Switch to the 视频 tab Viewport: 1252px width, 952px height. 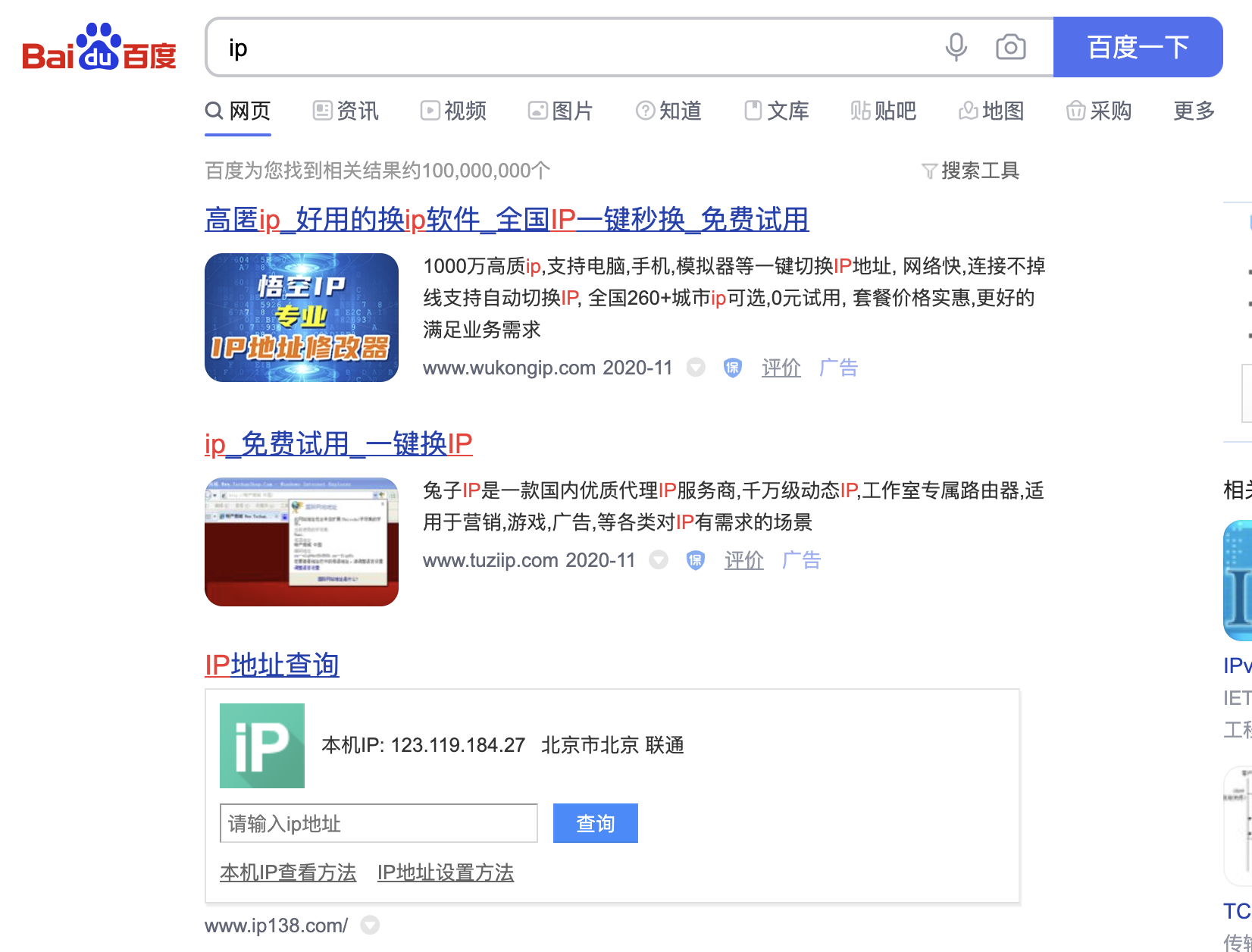click(453, 111)
